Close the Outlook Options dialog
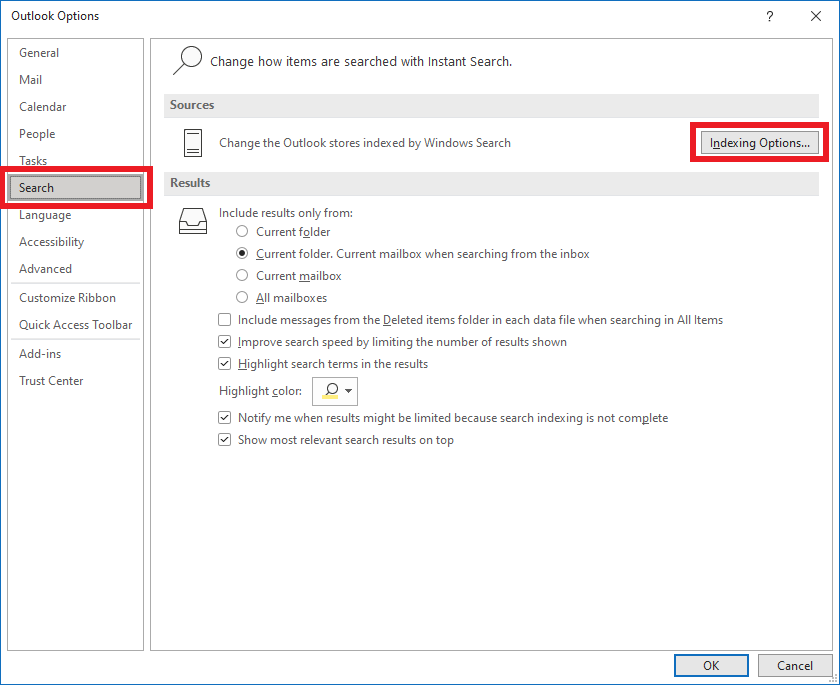Viewport: 840px width, 685px height. click(816, 16)
